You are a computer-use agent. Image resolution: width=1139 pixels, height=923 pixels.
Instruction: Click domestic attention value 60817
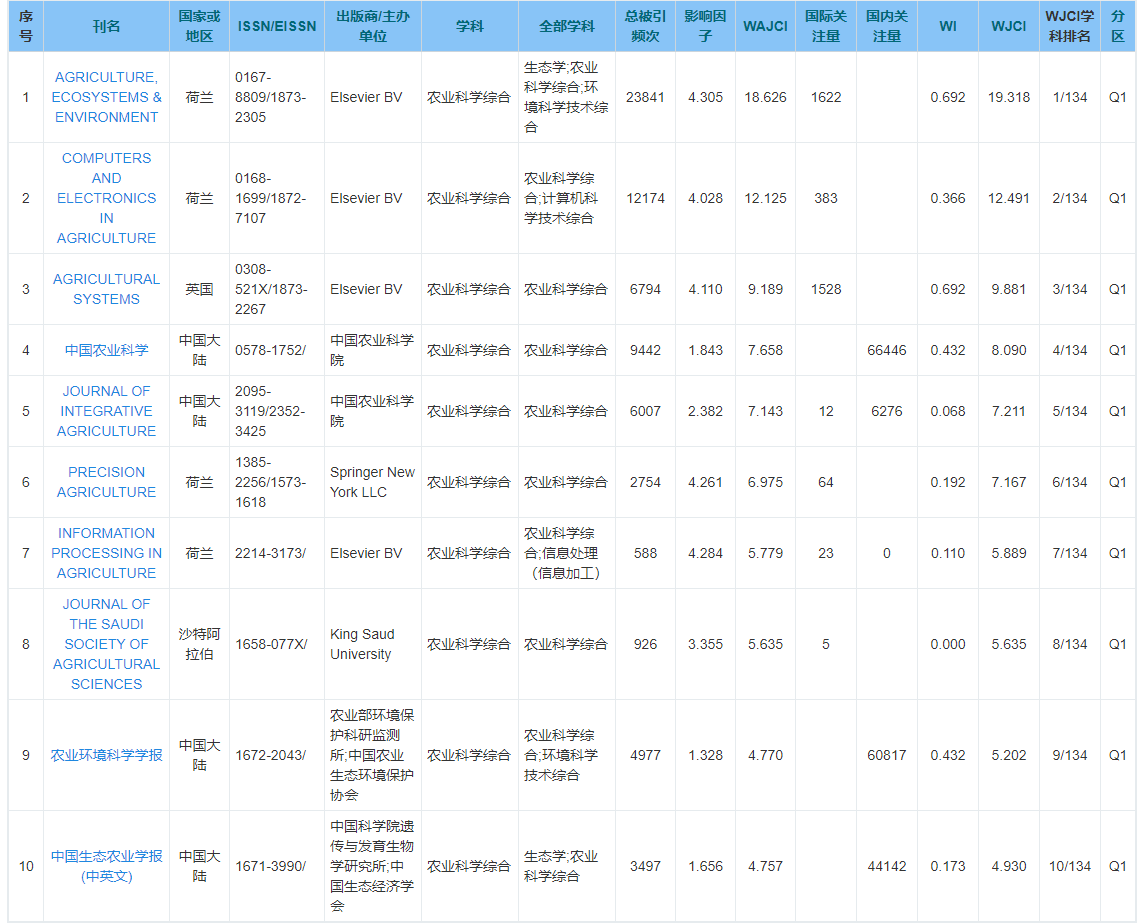(x=887, y=755)
